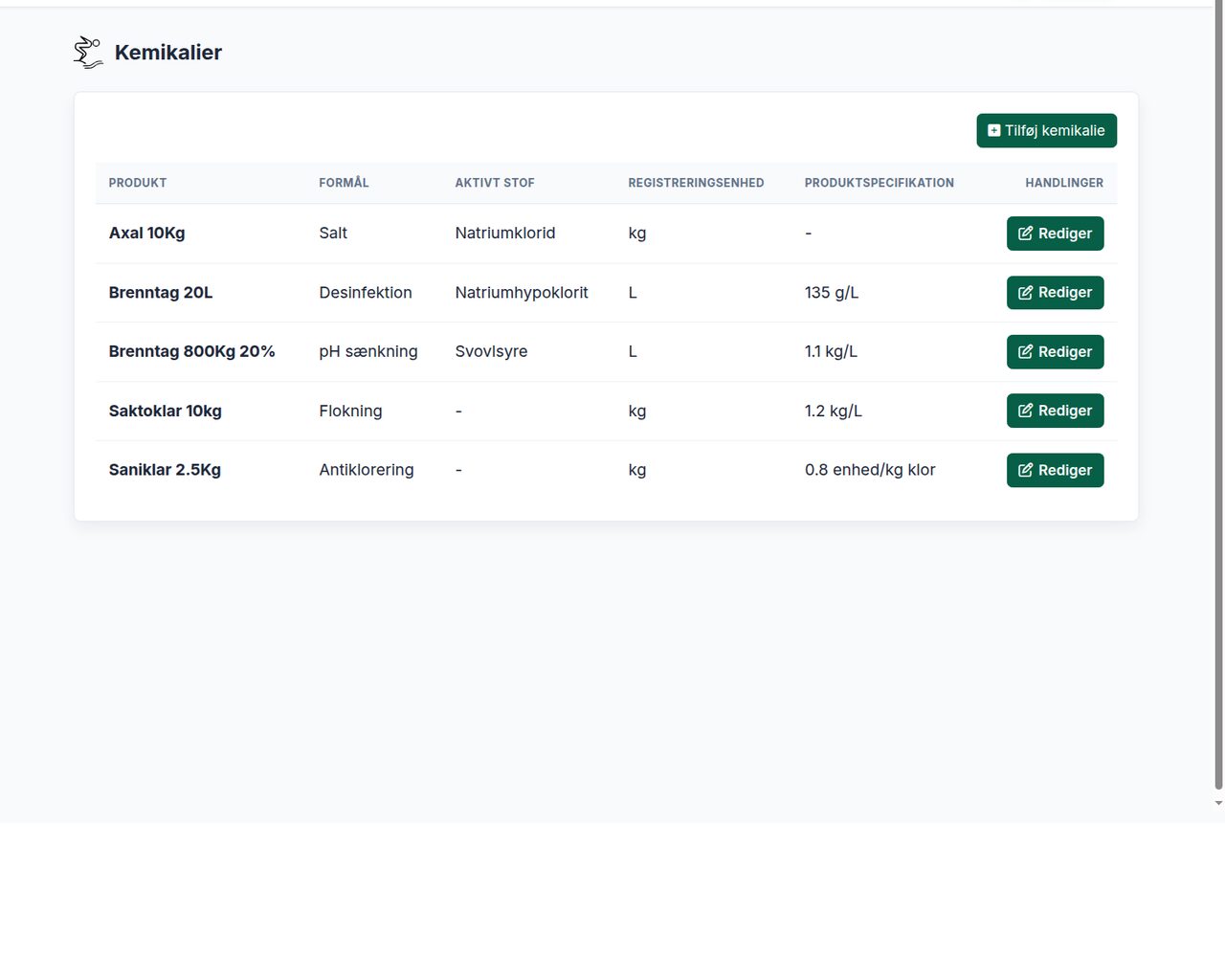Select the Axal 10Kg product name
1225x980 pixels.
pos(146,234)
